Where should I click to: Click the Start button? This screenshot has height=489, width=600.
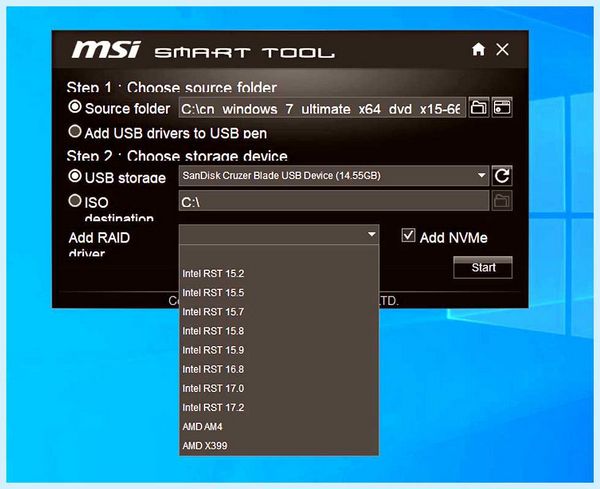click(x=483, y=267)
